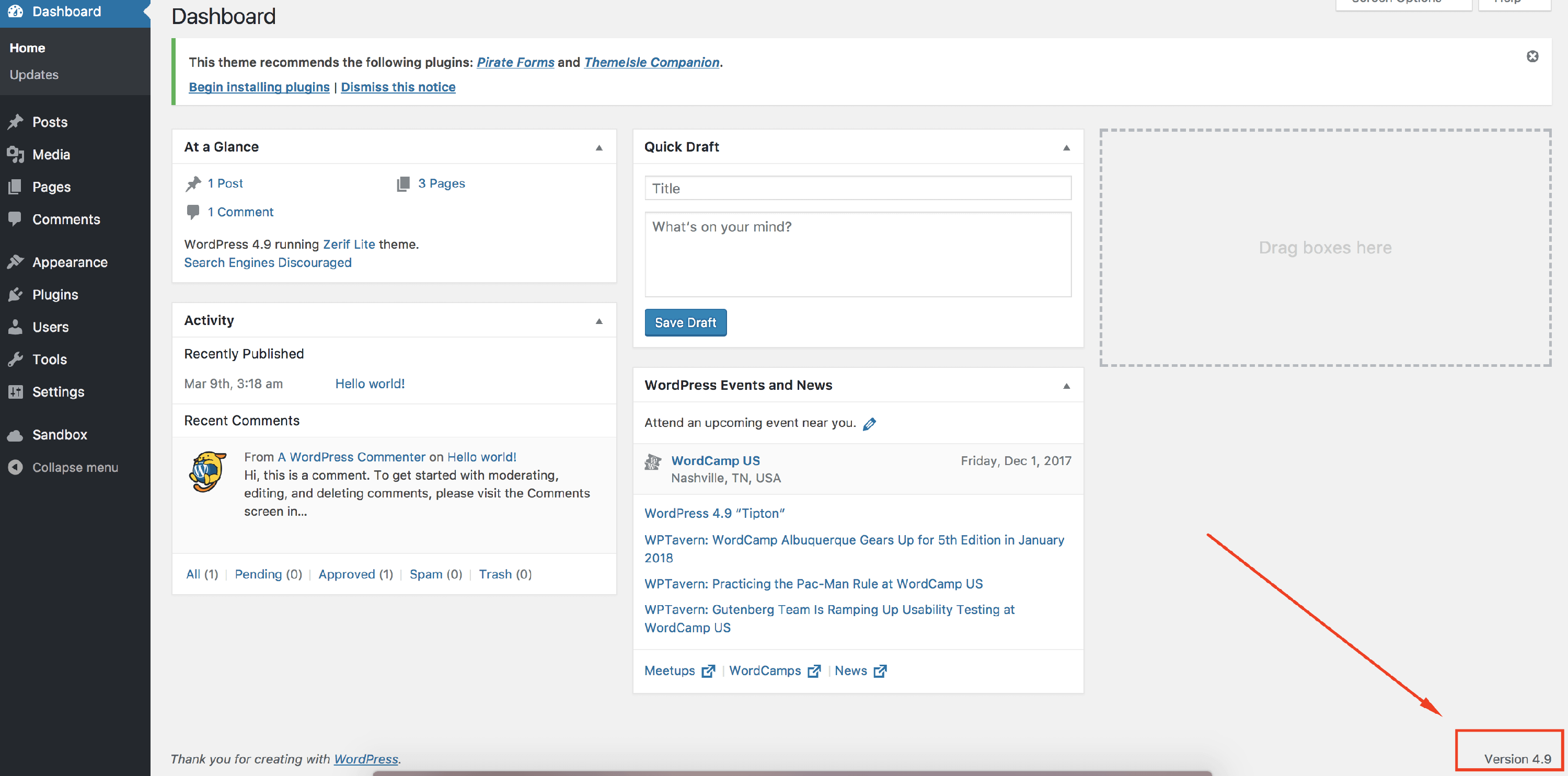
Task: Click the Tools wrench icon
Action: tap(15, 360)
